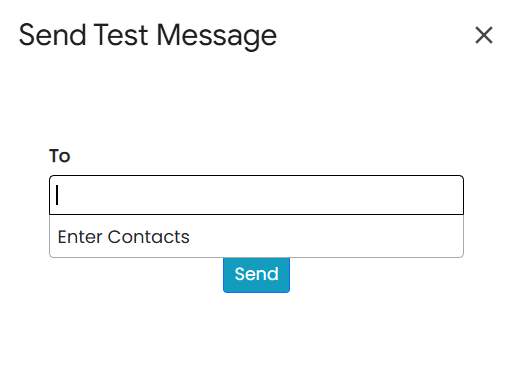Click the dialog heading text
The height and width of the screenshot is (383, 512).
[x=148, y=35]
